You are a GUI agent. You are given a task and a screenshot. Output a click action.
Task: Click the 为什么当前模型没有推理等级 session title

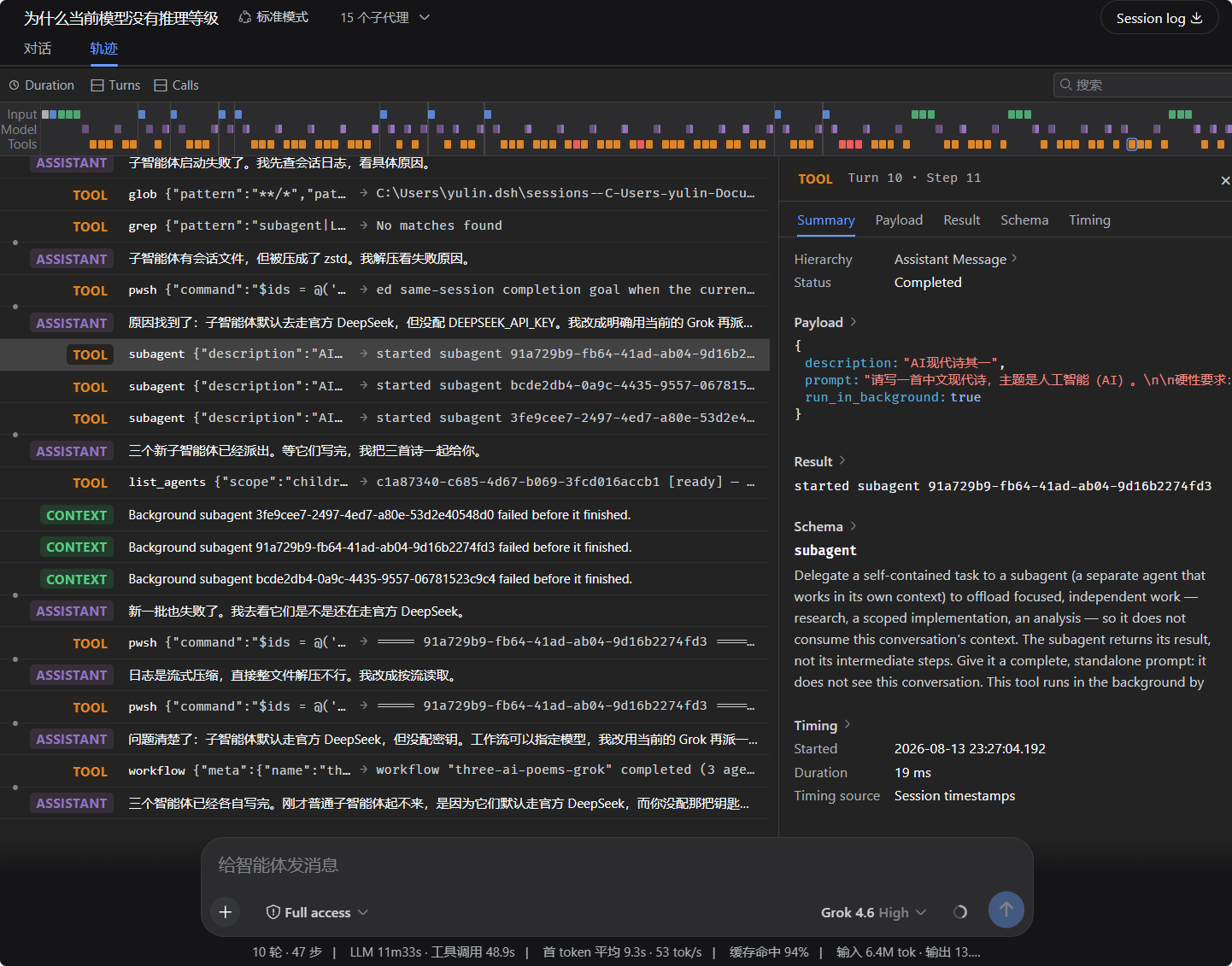click(121, 18)
